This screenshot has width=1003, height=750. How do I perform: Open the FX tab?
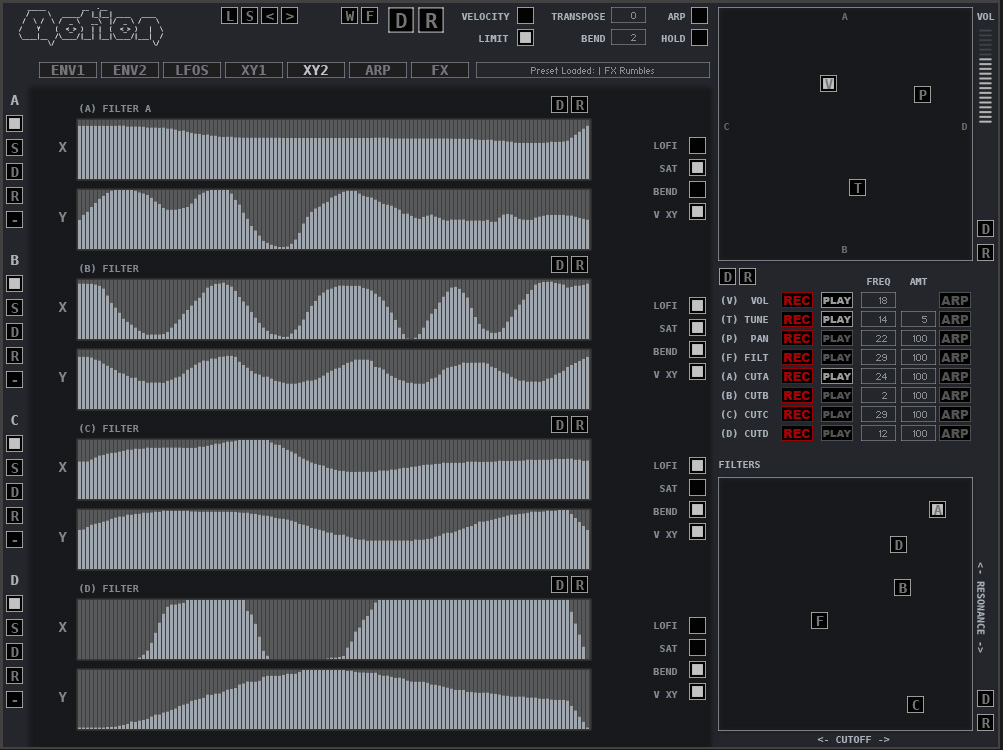click(440, 70)
